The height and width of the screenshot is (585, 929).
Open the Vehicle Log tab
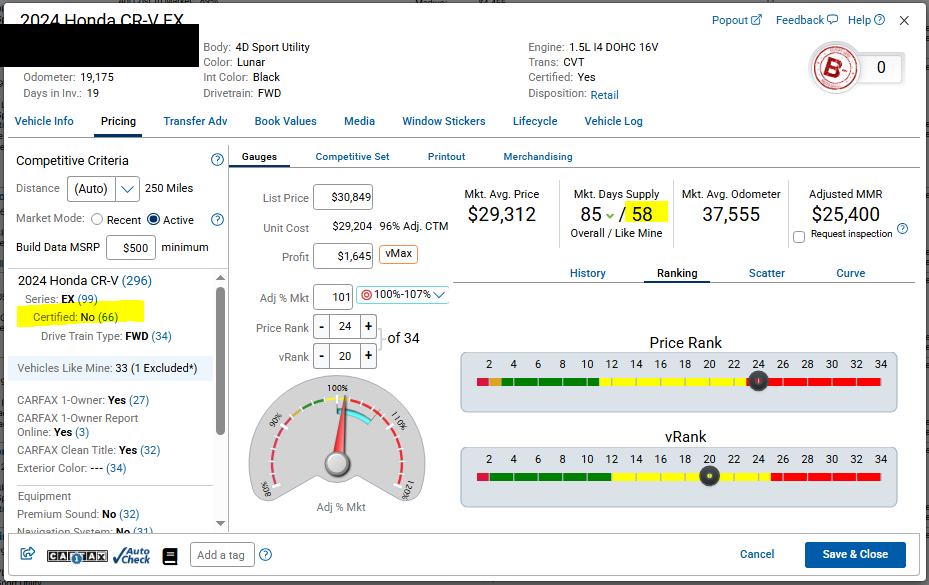[613, 122]
